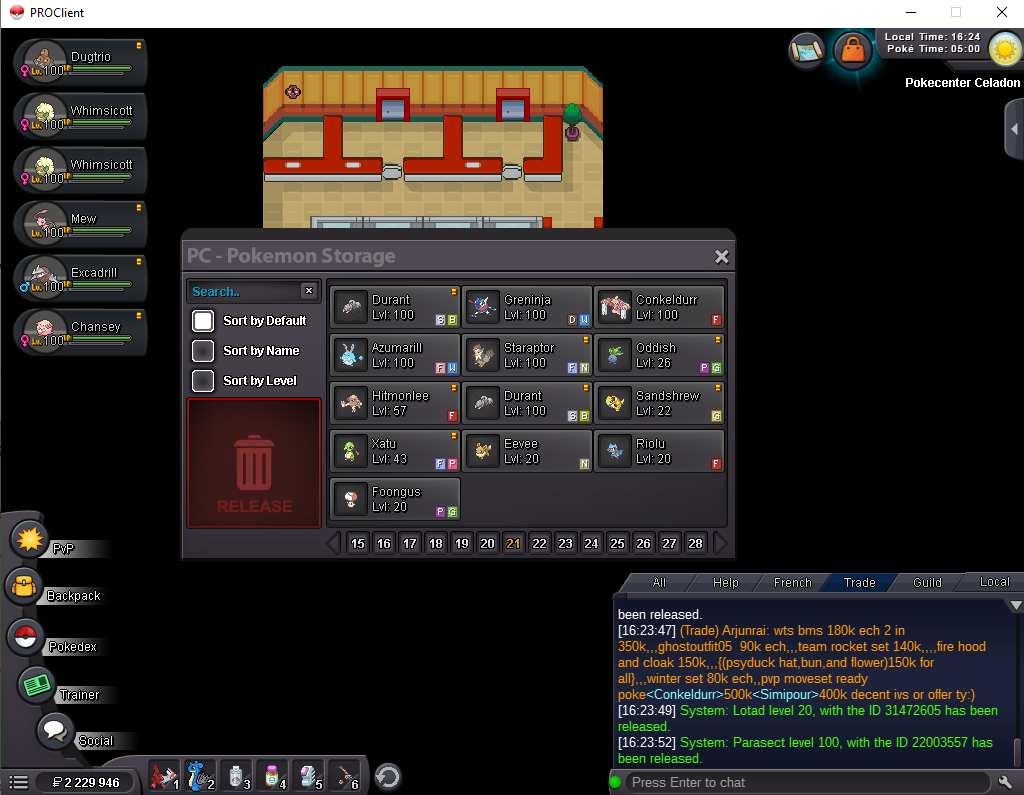Screen dimensions: 1024x795
Task: Switch to the Help chat tab
Action: (x=726, y=583)
